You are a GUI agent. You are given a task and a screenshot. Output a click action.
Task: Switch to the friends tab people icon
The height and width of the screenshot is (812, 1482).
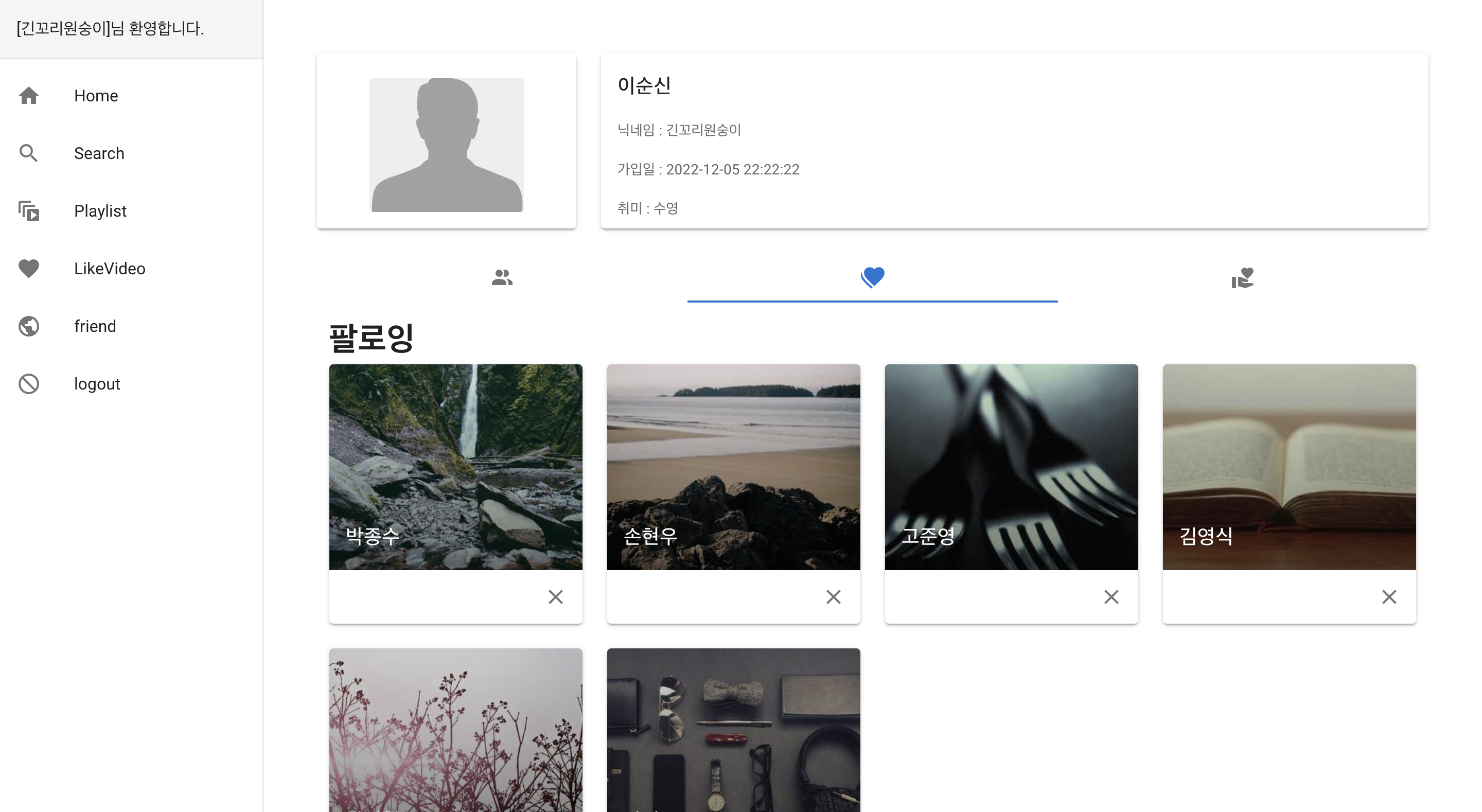[x=502, y=277]
